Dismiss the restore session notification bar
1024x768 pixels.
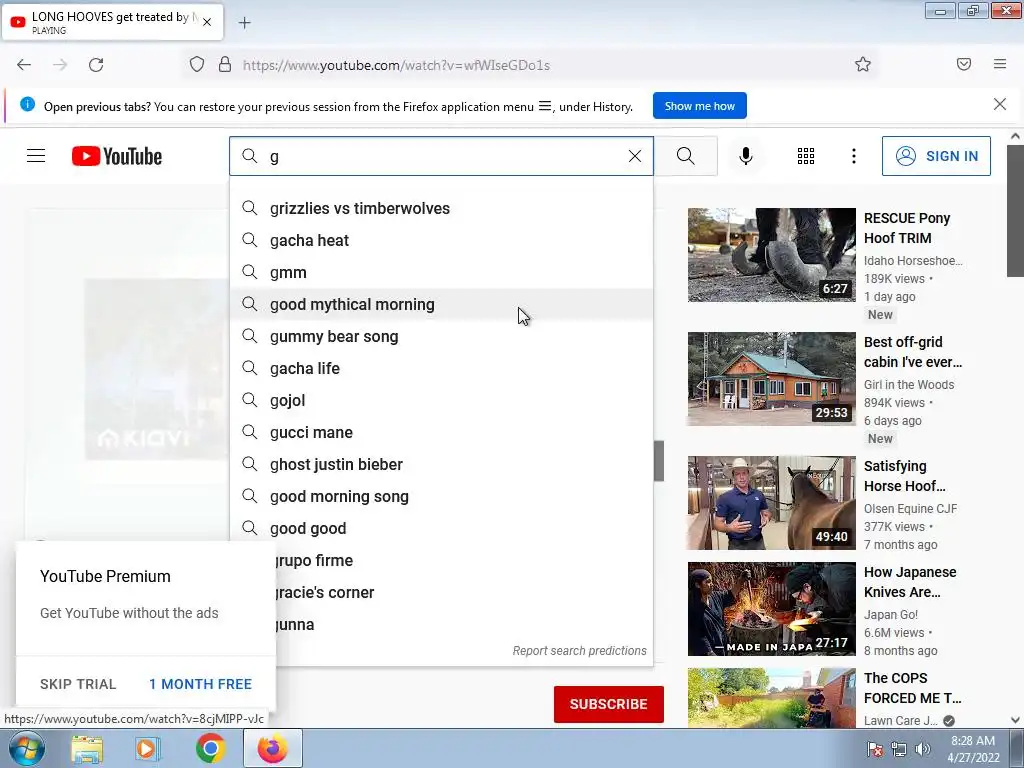pos(999,104)
